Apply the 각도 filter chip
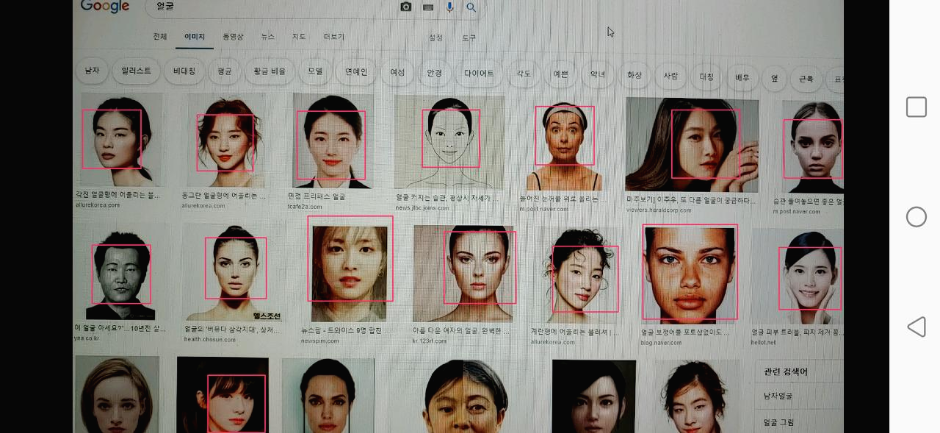 pyautogui.click(x=524, y=74)
